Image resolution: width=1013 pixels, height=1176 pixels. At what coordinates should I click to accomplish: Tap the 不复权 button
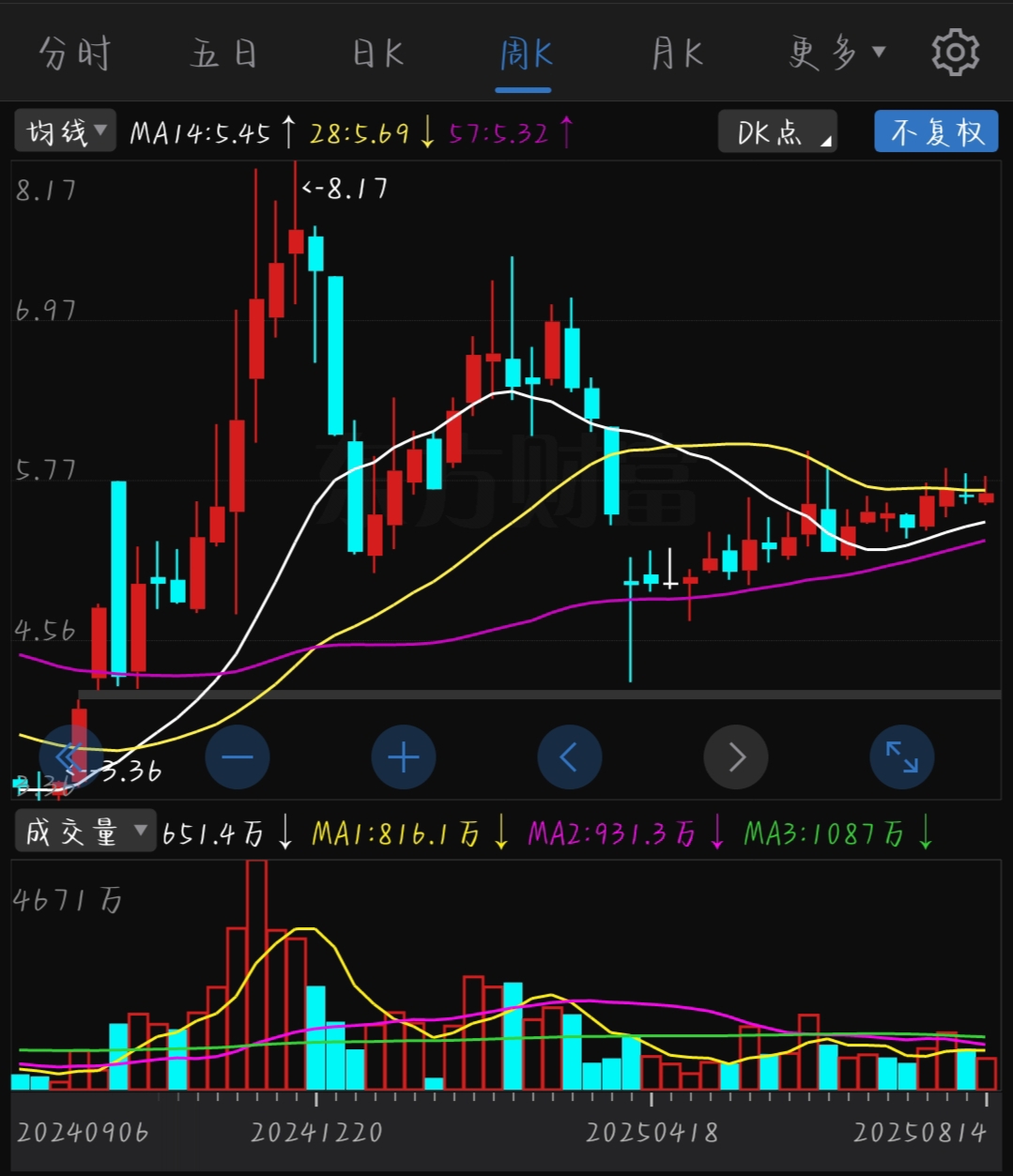tap(936, 131)
